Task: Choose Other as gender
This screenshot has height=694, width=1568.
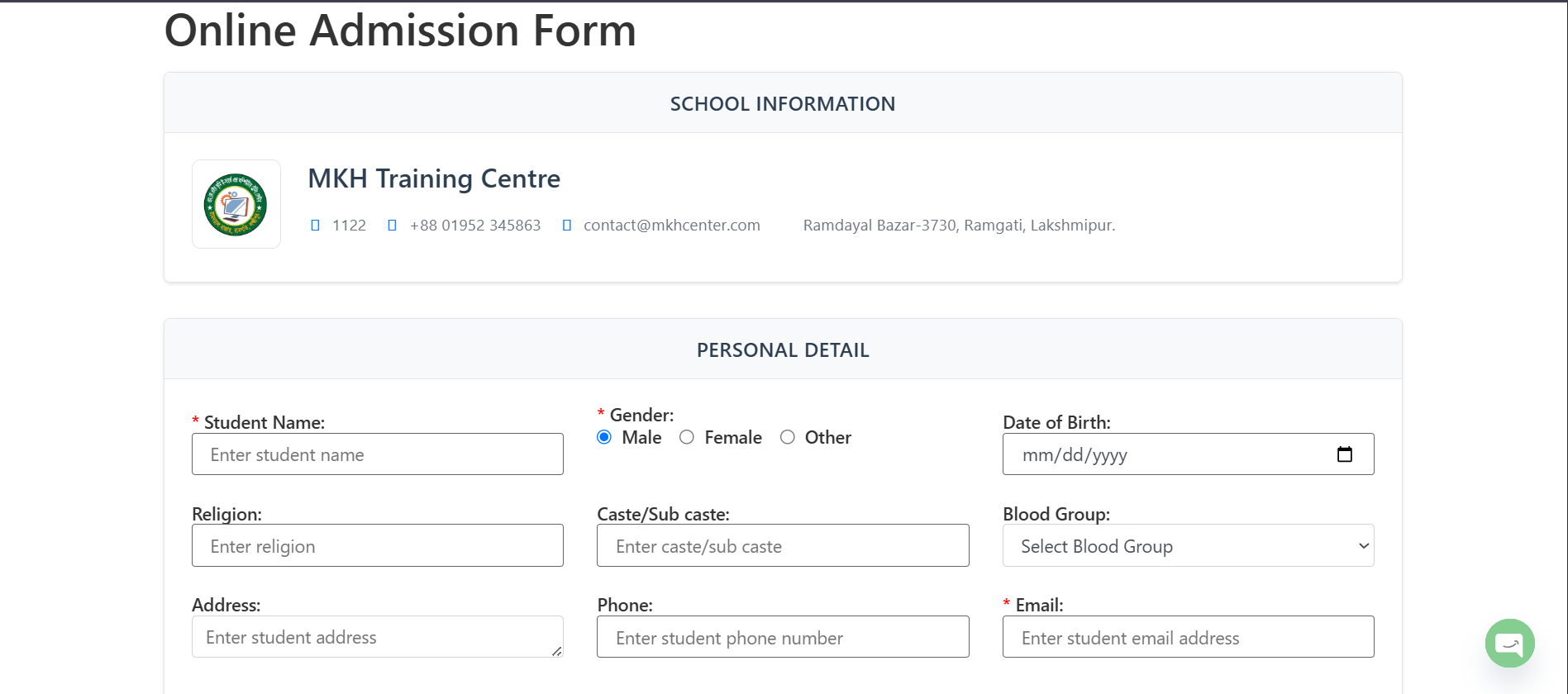Action: coord(788,437)
